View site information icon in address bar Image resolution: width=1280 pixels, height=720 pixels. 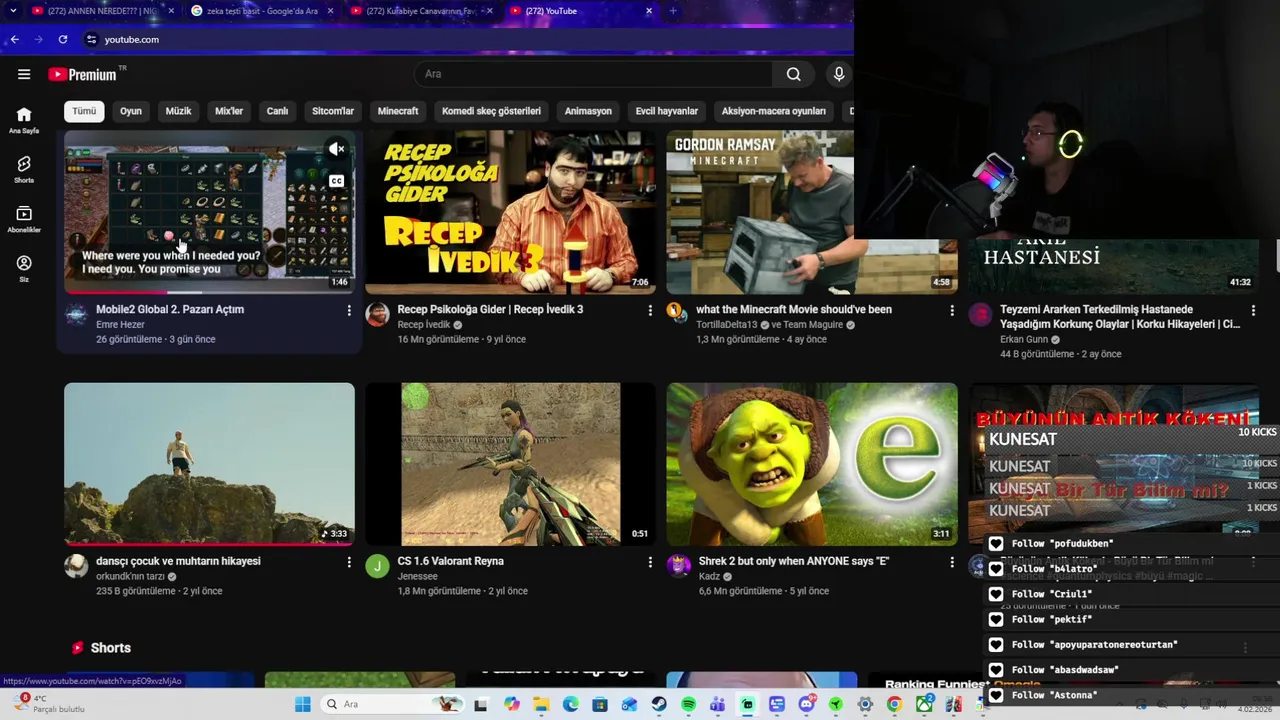(x=91, y=39)
